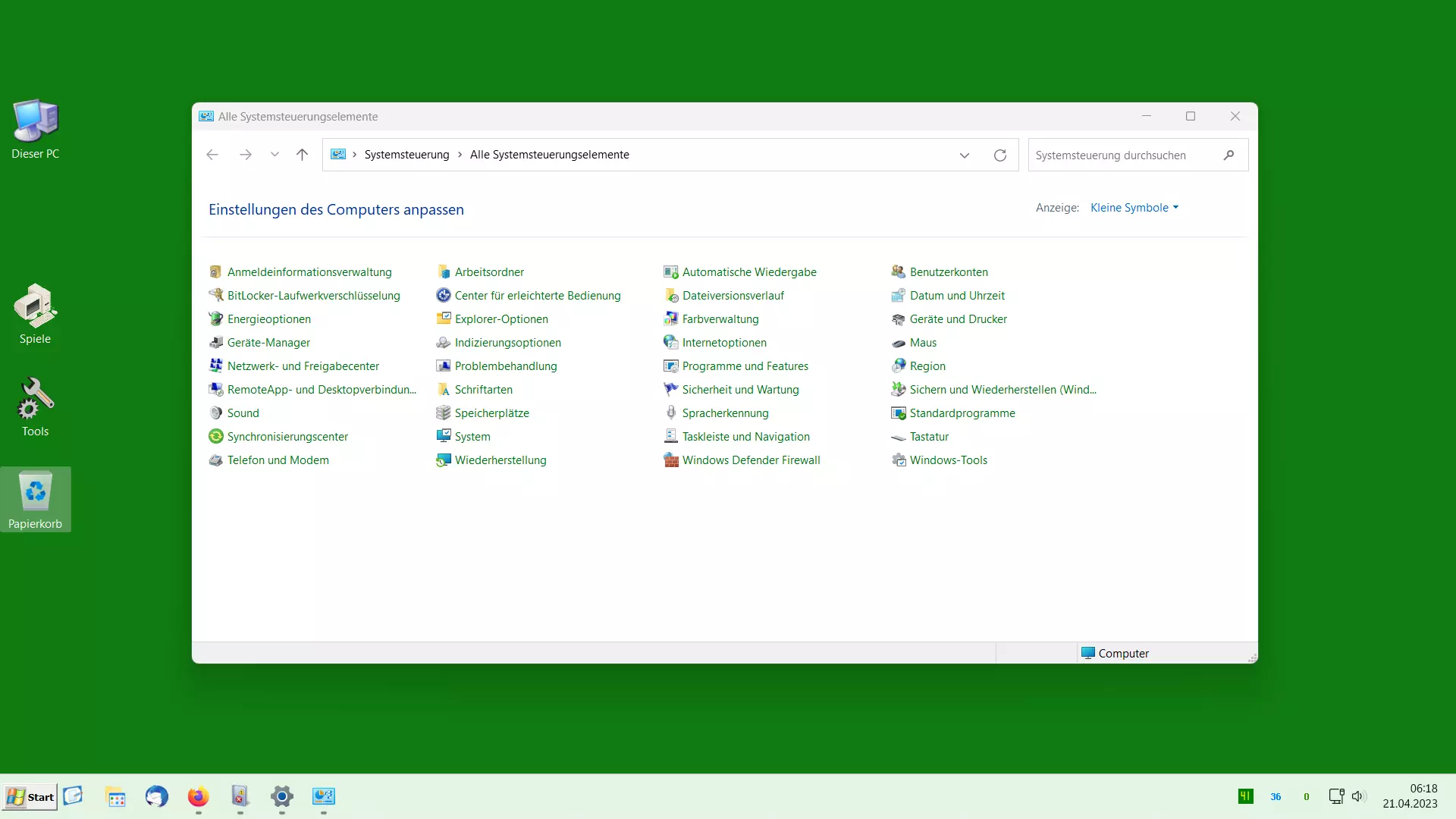This screenshot has width=1456, height=819.
Task: Go forward with the forward arrow
Action: click(245, 155)
